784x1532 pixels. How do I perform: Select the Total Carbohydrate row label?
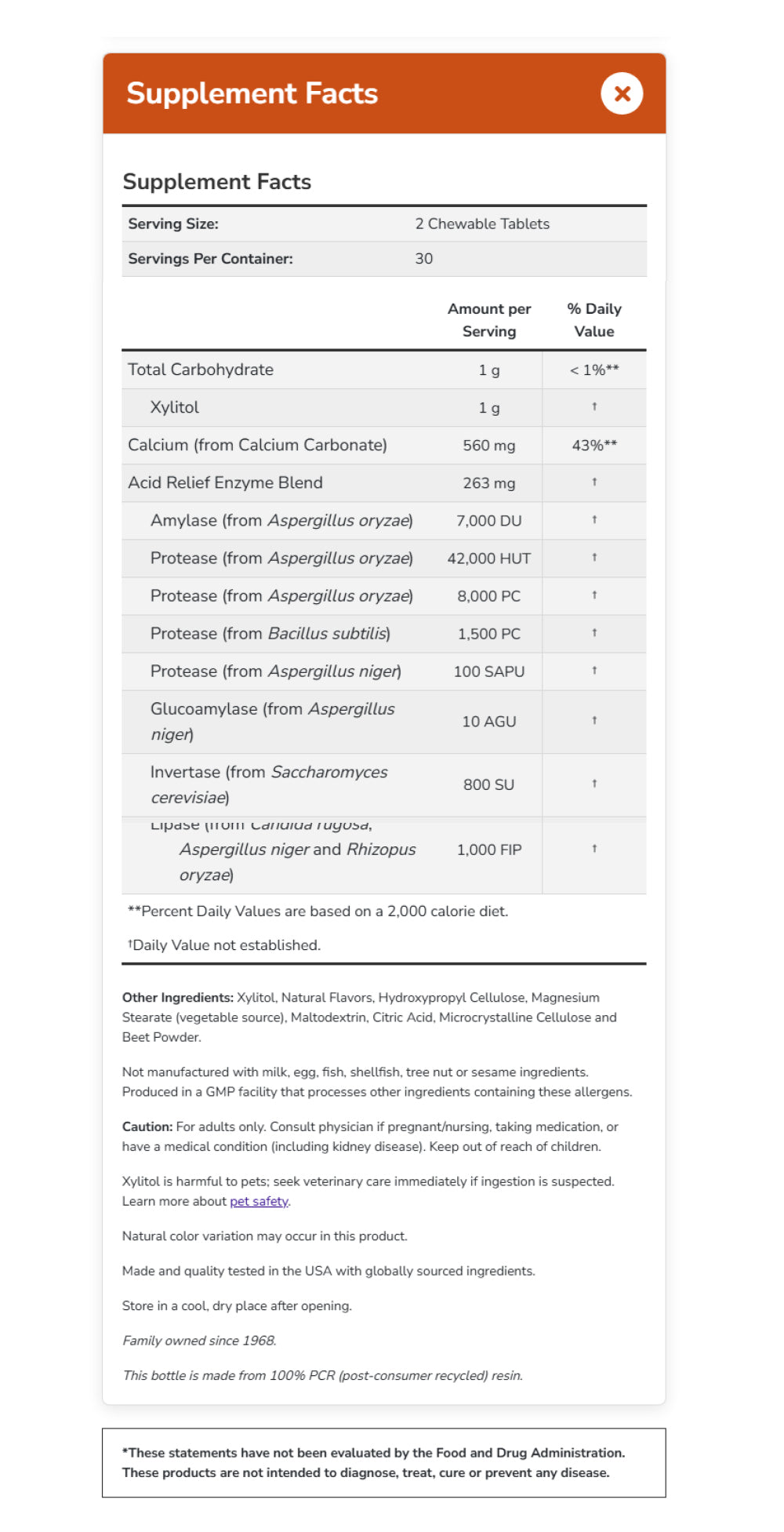[x=201, y=369]
